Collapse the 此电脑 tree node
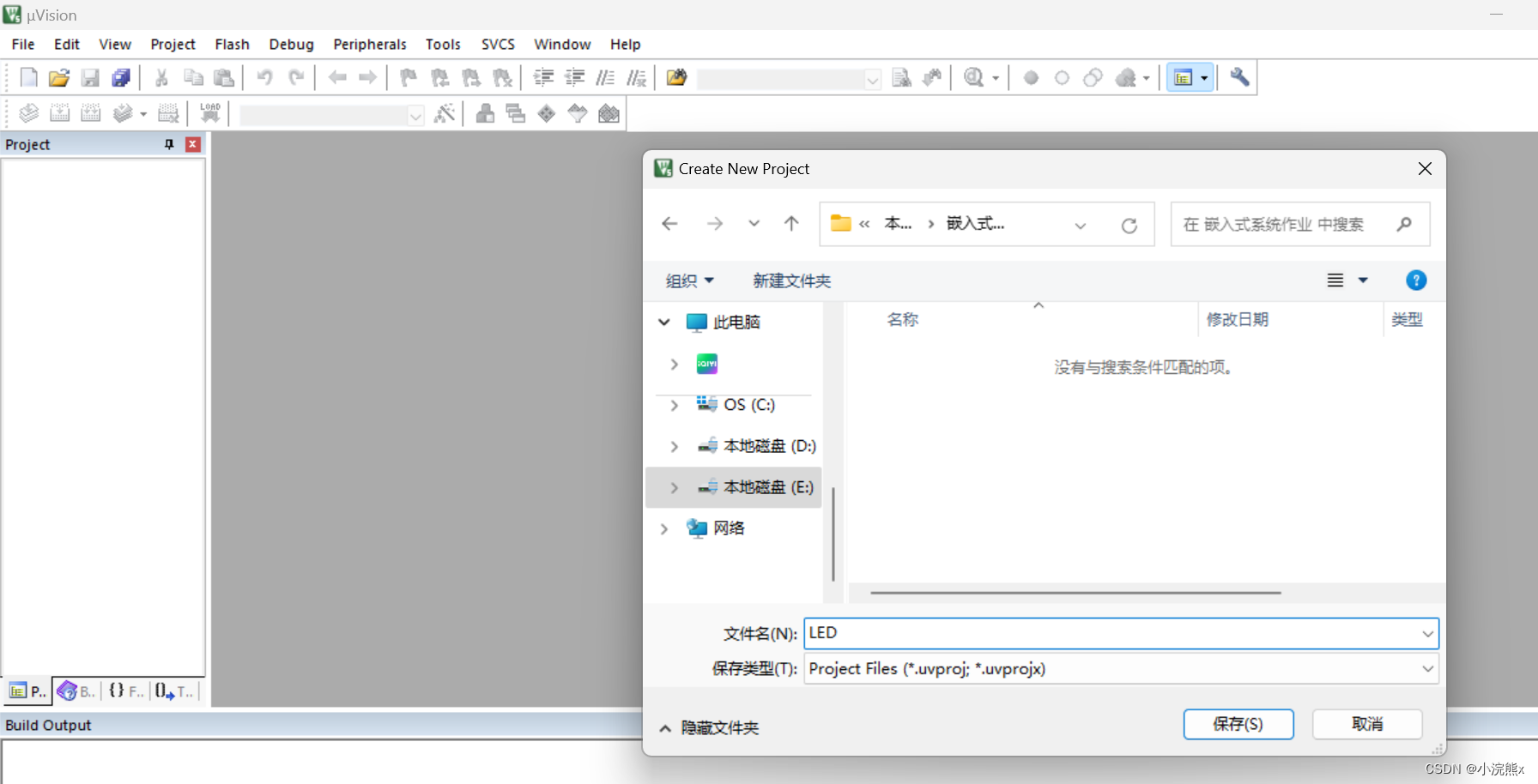 663,323
